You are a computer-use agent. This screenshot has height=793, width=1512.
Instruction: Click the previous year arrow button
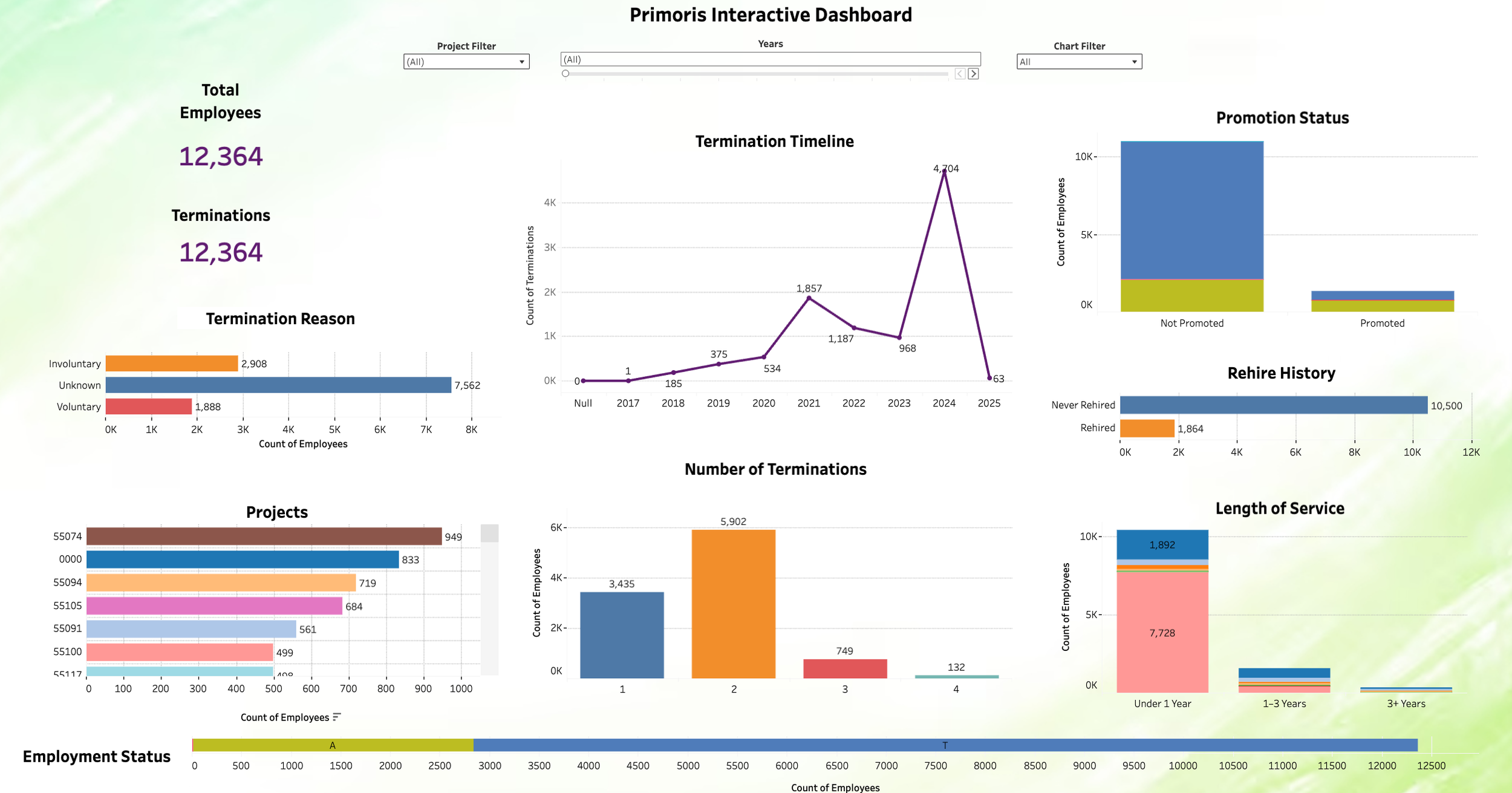960,74
